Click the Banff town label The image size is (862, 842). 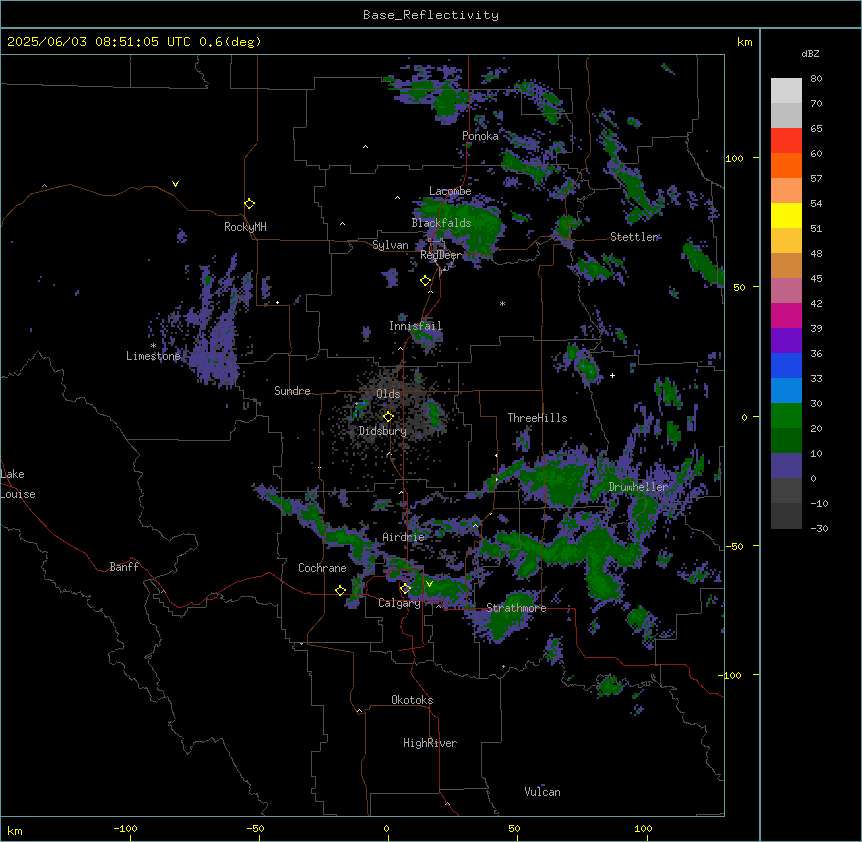[124, 567]
